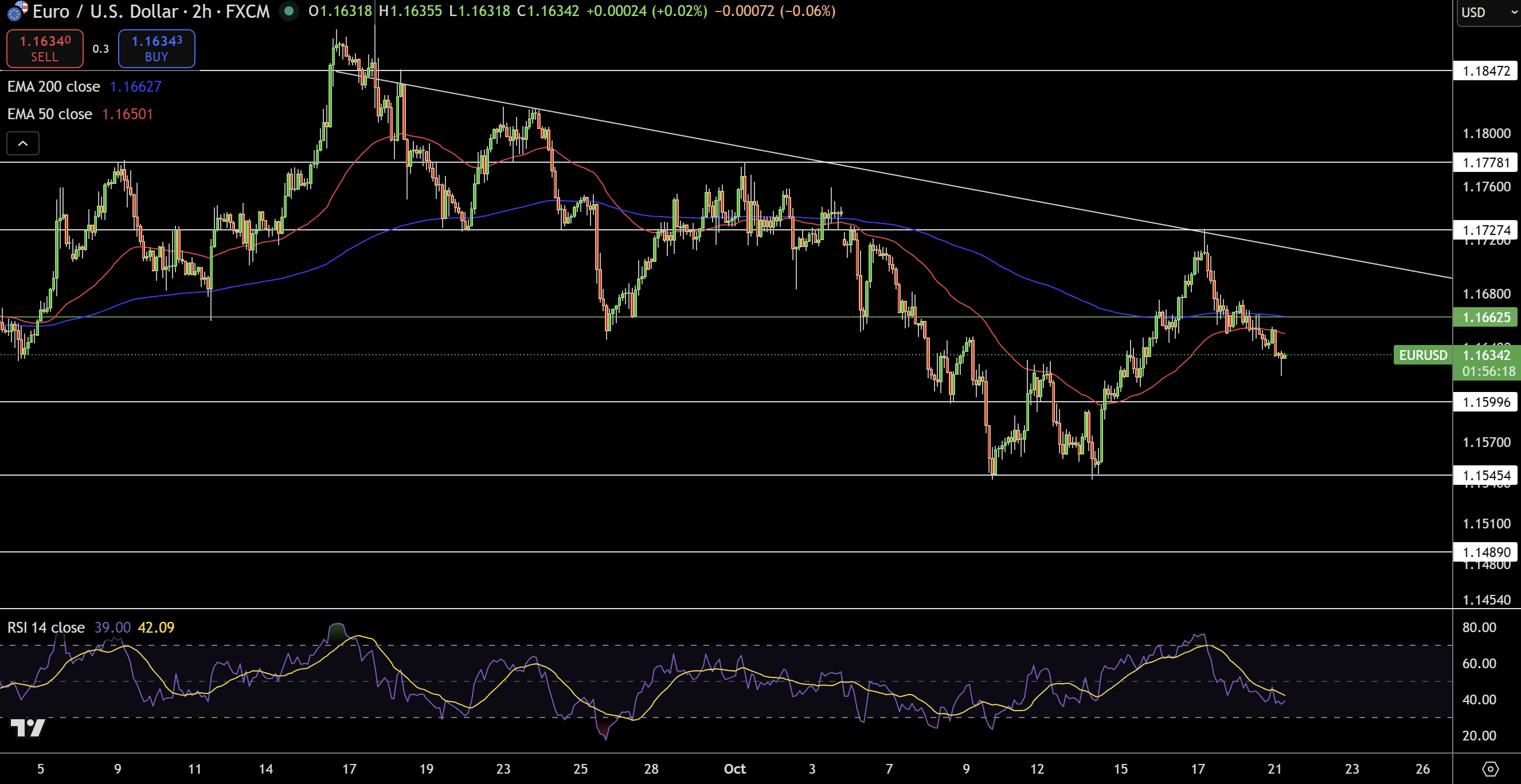
Task: Select the 1.18472 horizontal line price label
Action: 1485,71
